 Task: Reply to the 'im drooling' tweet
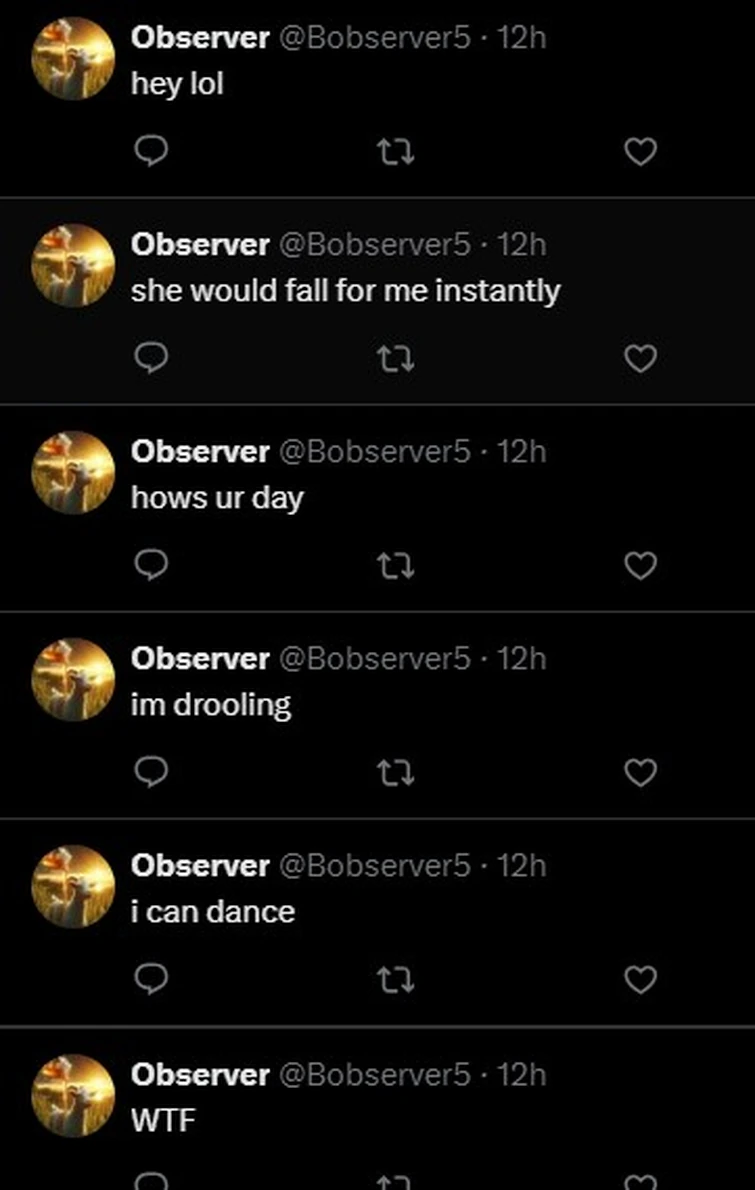150,772
